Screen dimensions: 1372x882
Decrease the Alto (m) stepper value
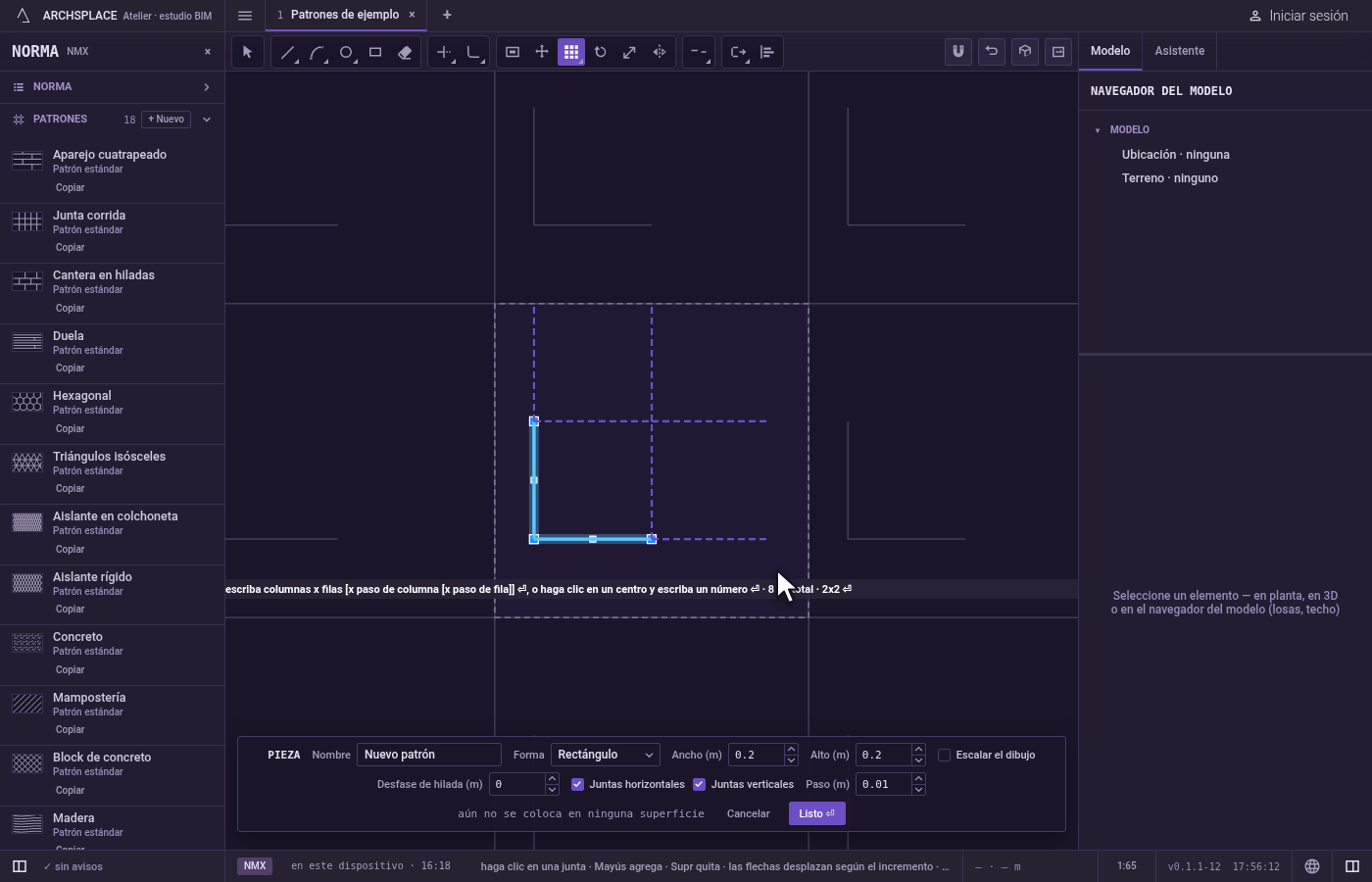click(x=918, y=760)
